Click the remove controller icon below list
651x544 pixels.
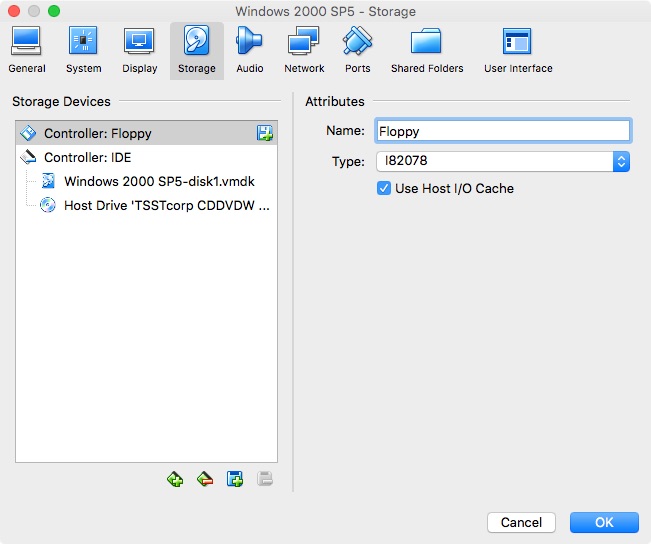pos(205,479)
